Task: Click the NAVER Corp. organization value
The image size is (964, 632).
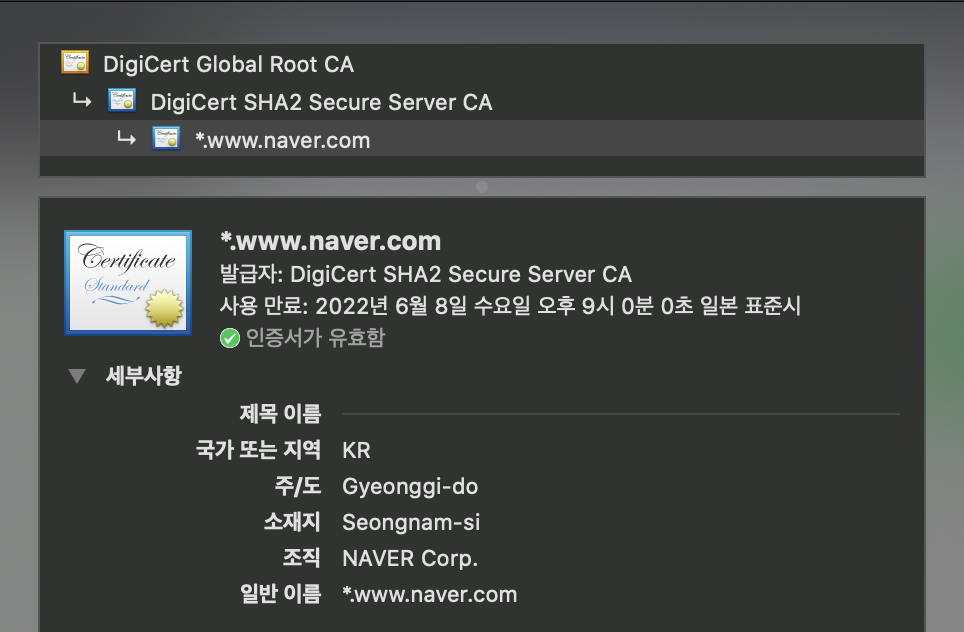Action: (x=410, y=558)
